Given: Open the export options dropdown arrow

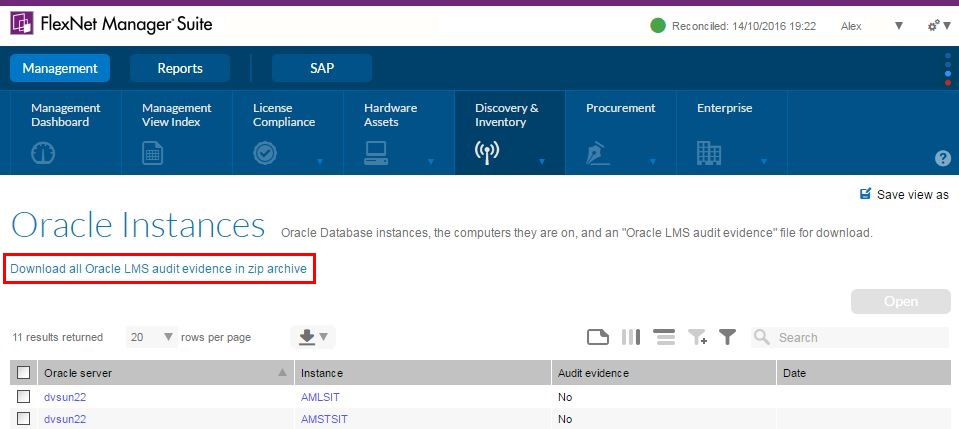Looking at the screenshot, I should [324, 337].
